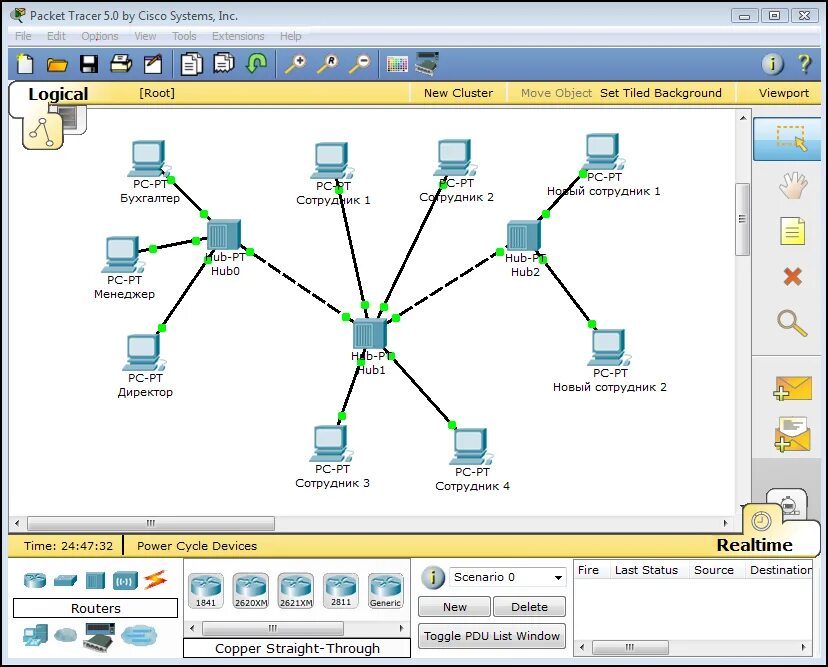Click Power Cycle Devices
The height and width of the screenshot is (667, 828).
coord(197,546)
